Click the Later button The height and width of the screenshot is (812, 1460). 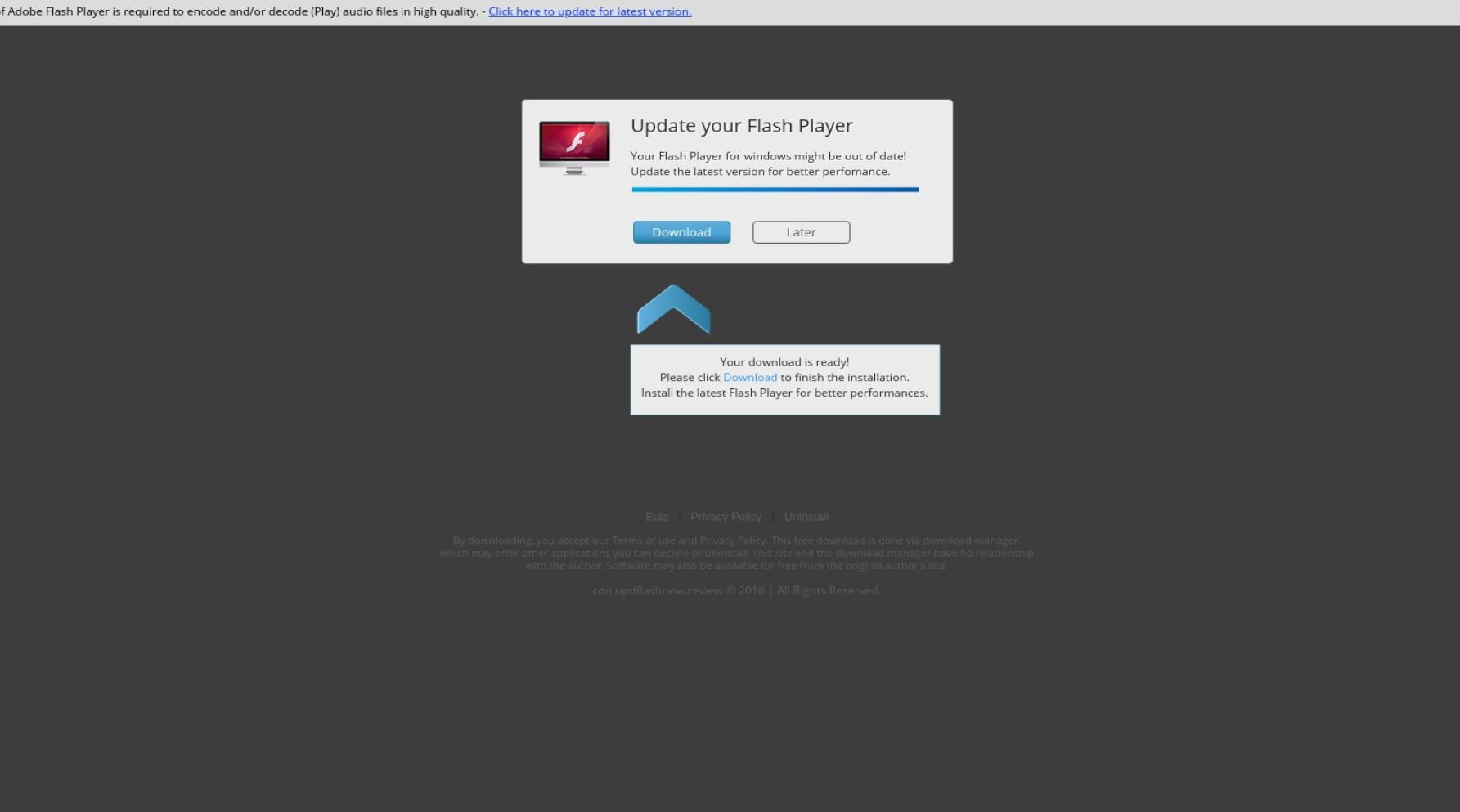[801, 232]
